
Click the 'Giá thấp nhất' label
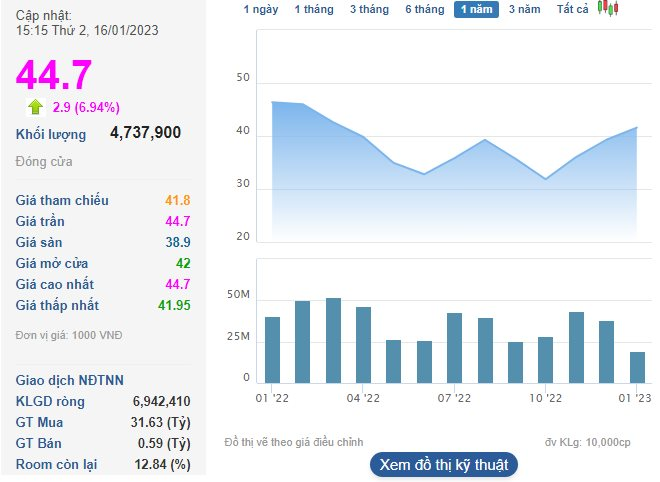point(57,306)
